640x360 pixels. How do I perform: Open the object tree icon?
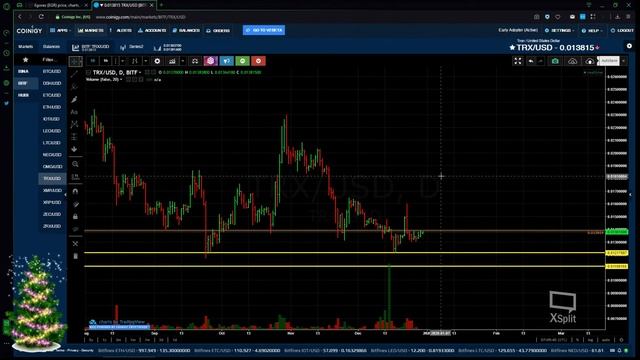[x=75, y=244]
